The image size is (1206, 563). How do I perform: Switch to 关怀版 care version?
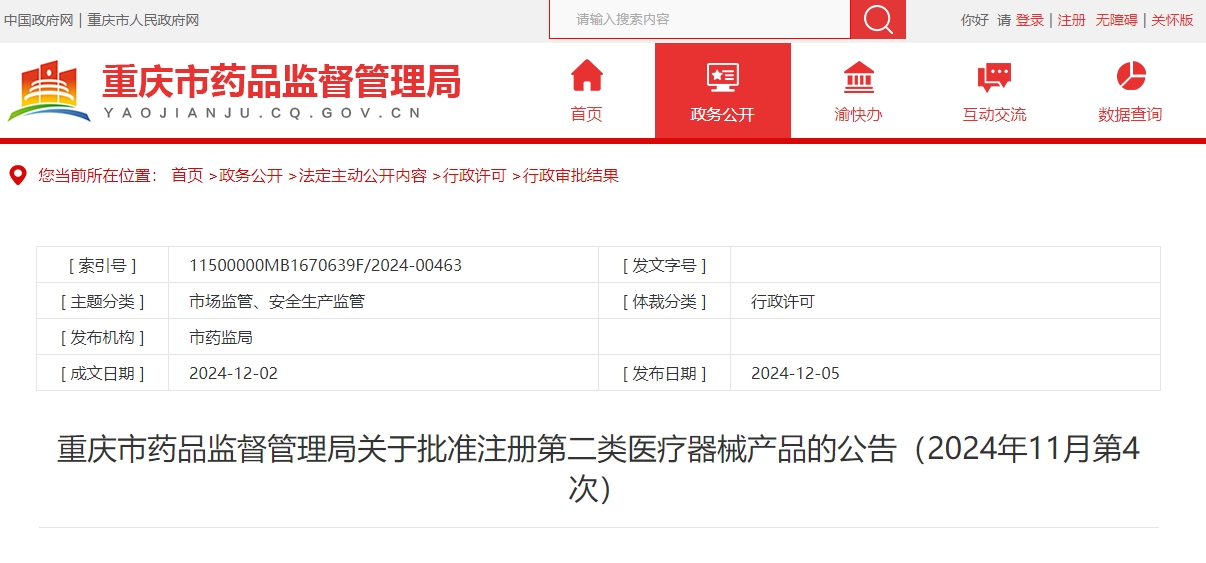coord(1172,20)
